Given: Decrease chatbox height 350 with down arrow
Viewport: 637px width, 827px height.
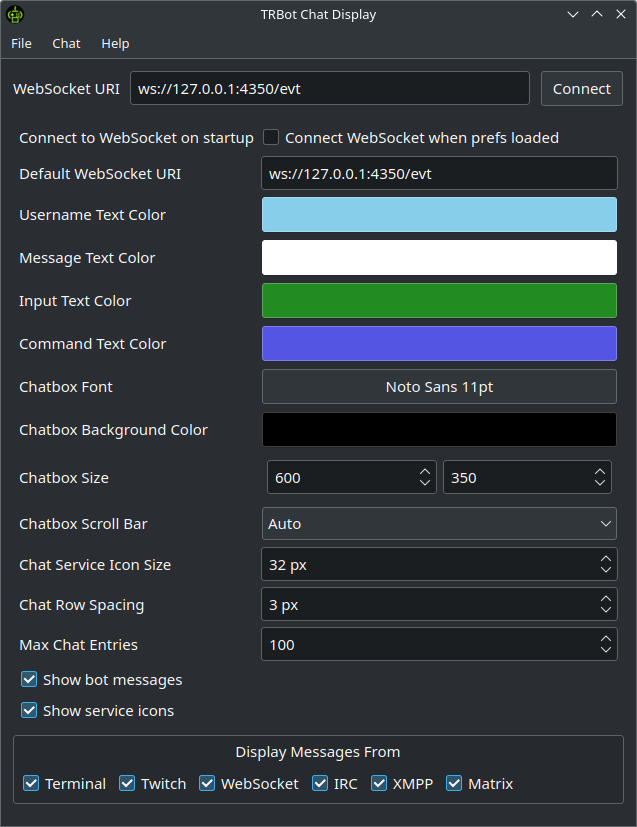Looking at the screenshot, I should click(x=600, y=484).
